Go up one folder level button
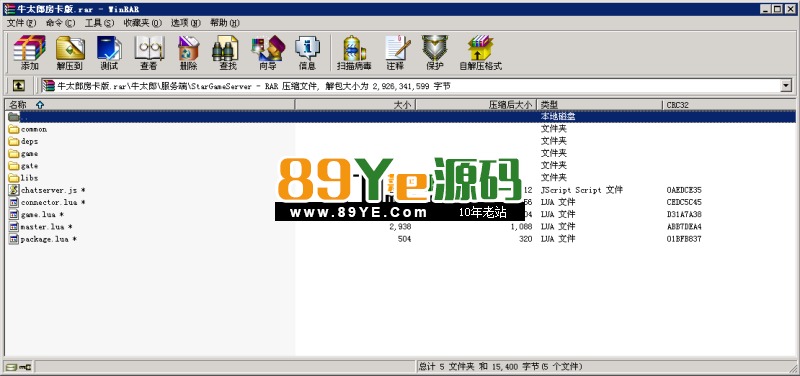800x376 pixels. click(18, 86)
